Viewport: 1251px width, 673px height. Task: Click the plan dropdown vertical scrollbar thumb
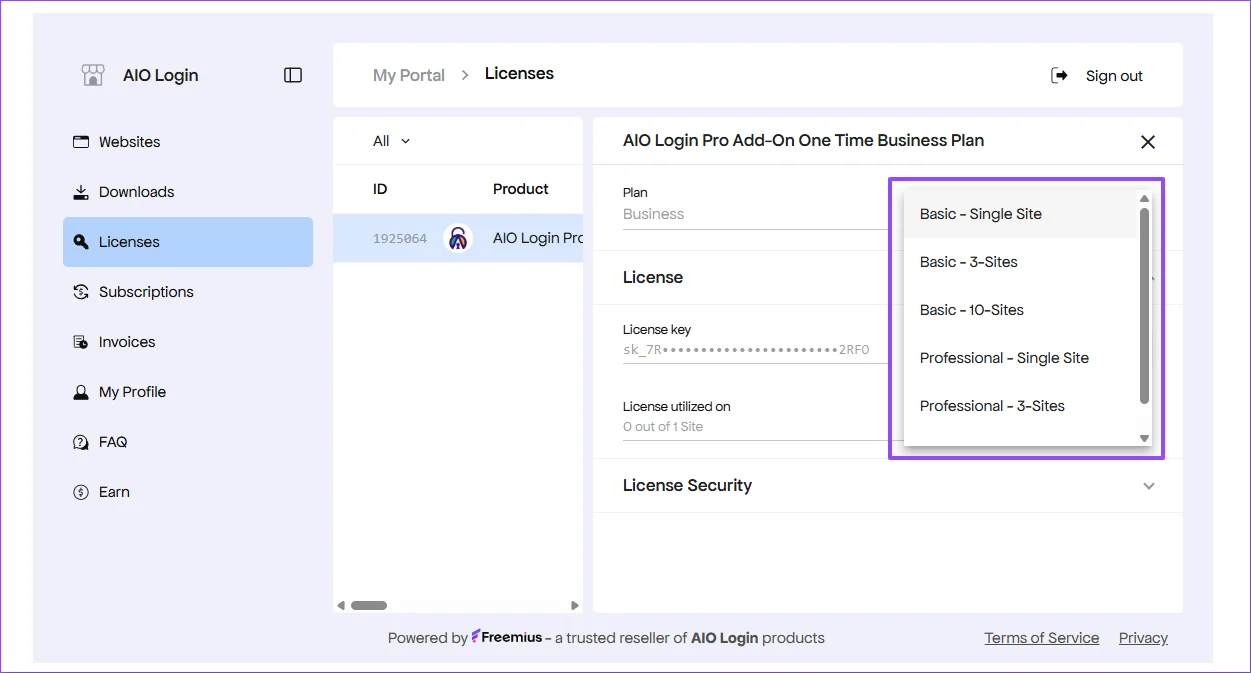(x=1145, y=305)
